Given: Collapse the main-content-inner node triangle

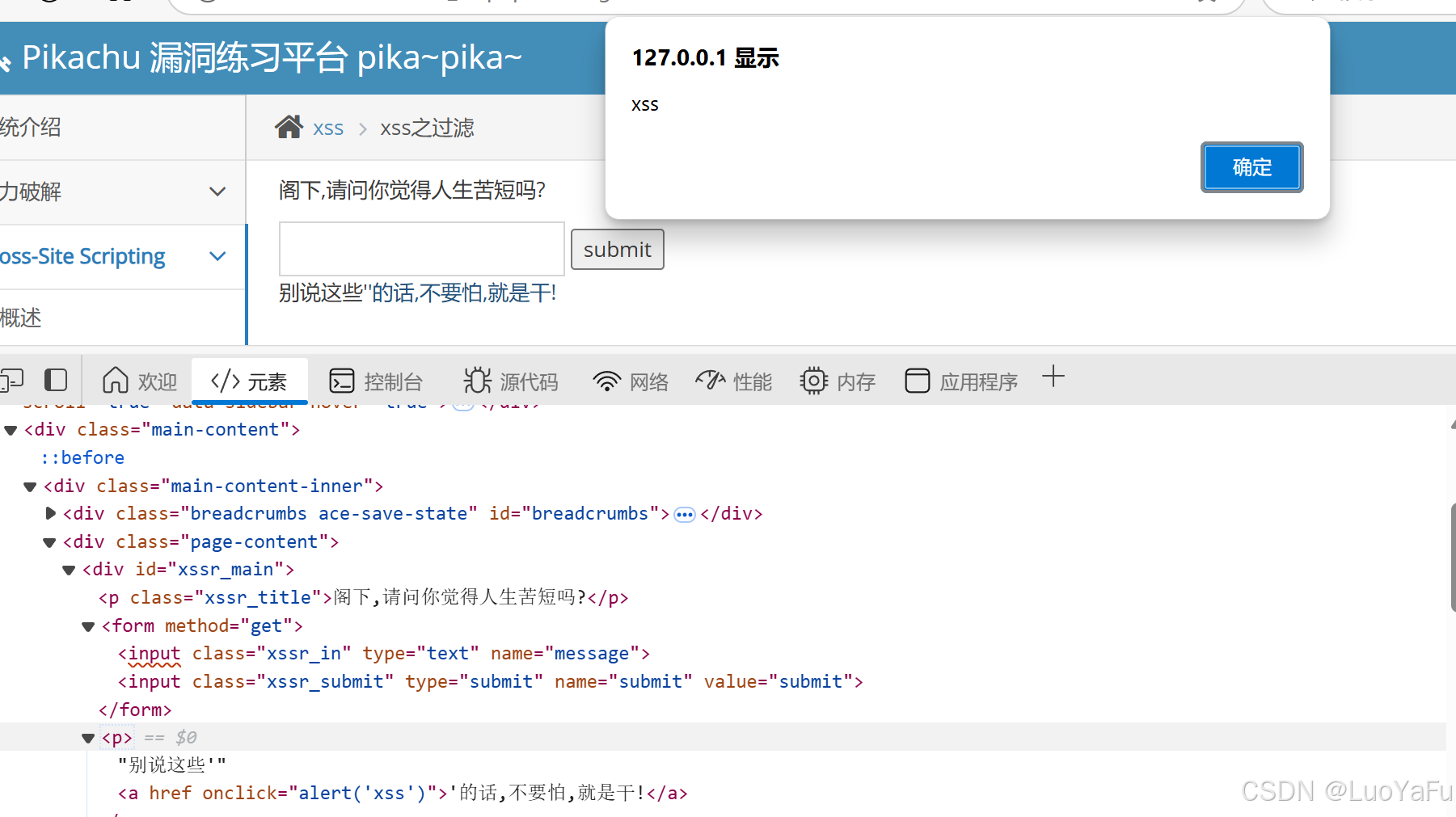Looking at the screenshot, I should point(30,486).
